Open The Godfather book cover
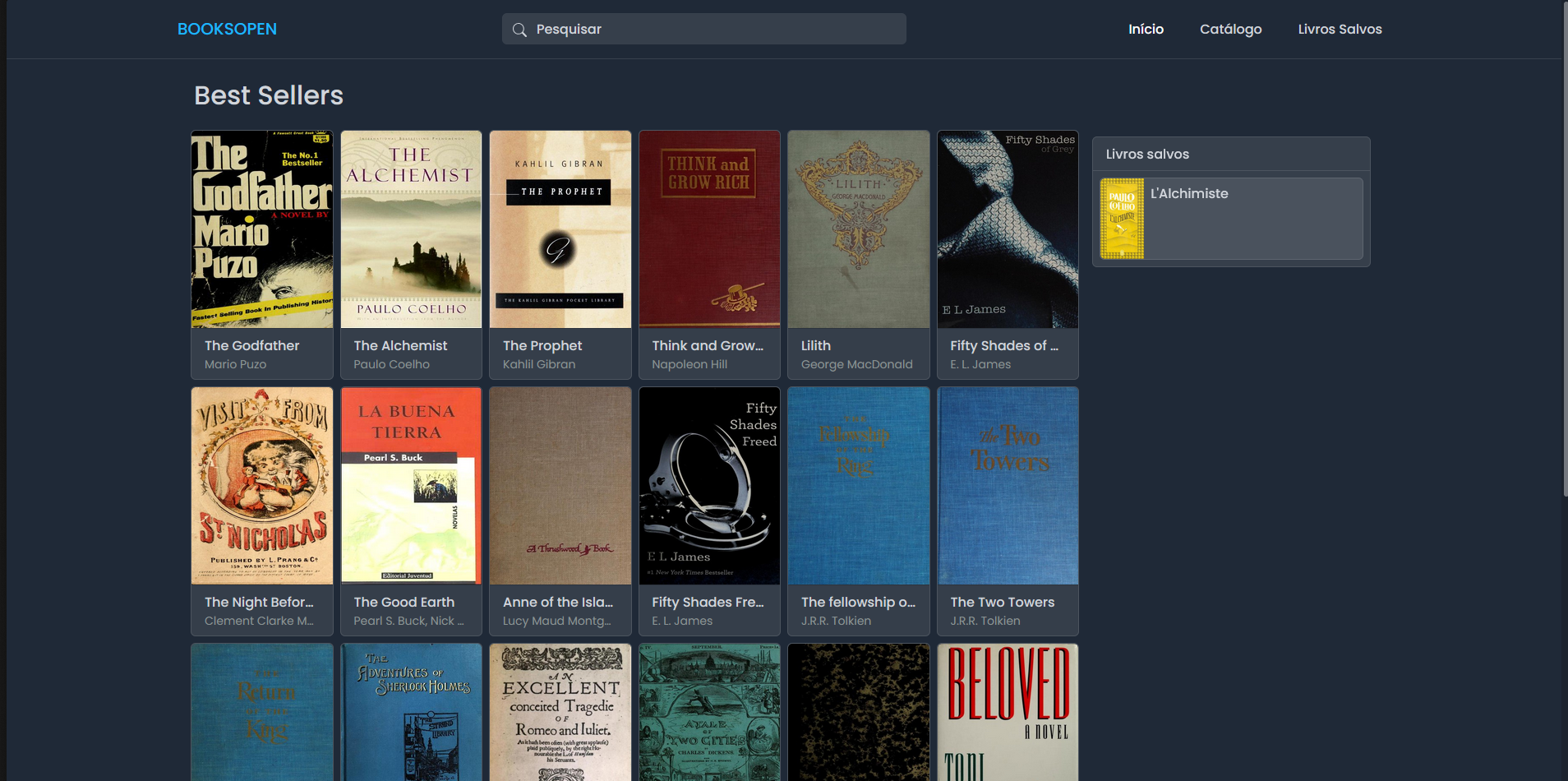 262,229
